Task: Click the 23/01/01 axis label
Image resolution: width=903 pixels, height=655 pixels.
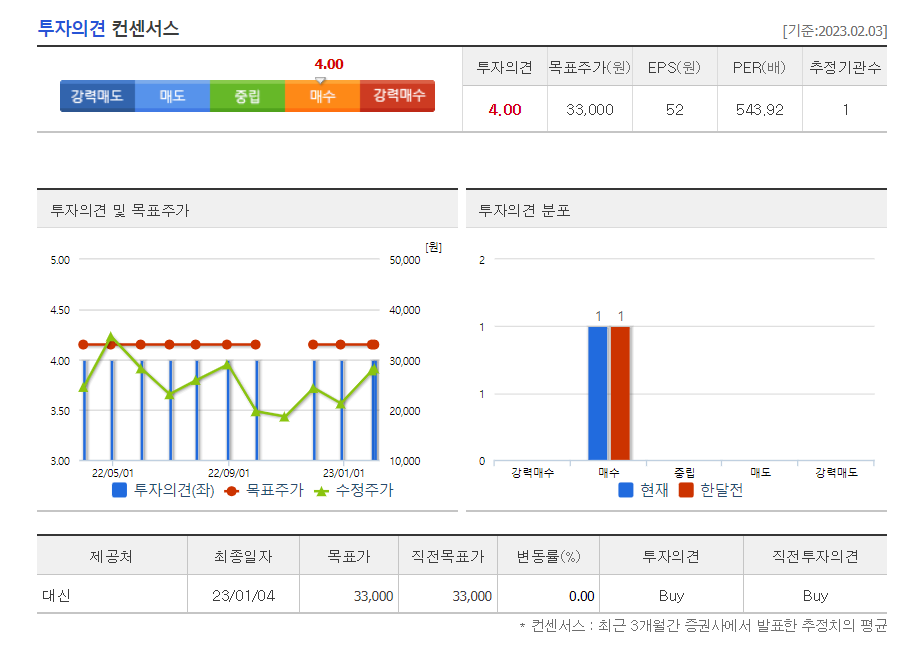Action: [x=344, y=473]
